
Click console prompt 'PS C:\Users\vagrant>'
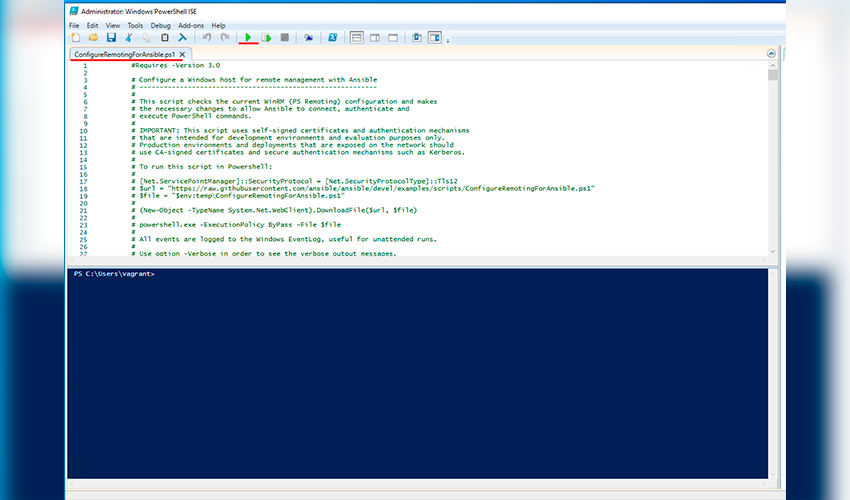[114, 274]
